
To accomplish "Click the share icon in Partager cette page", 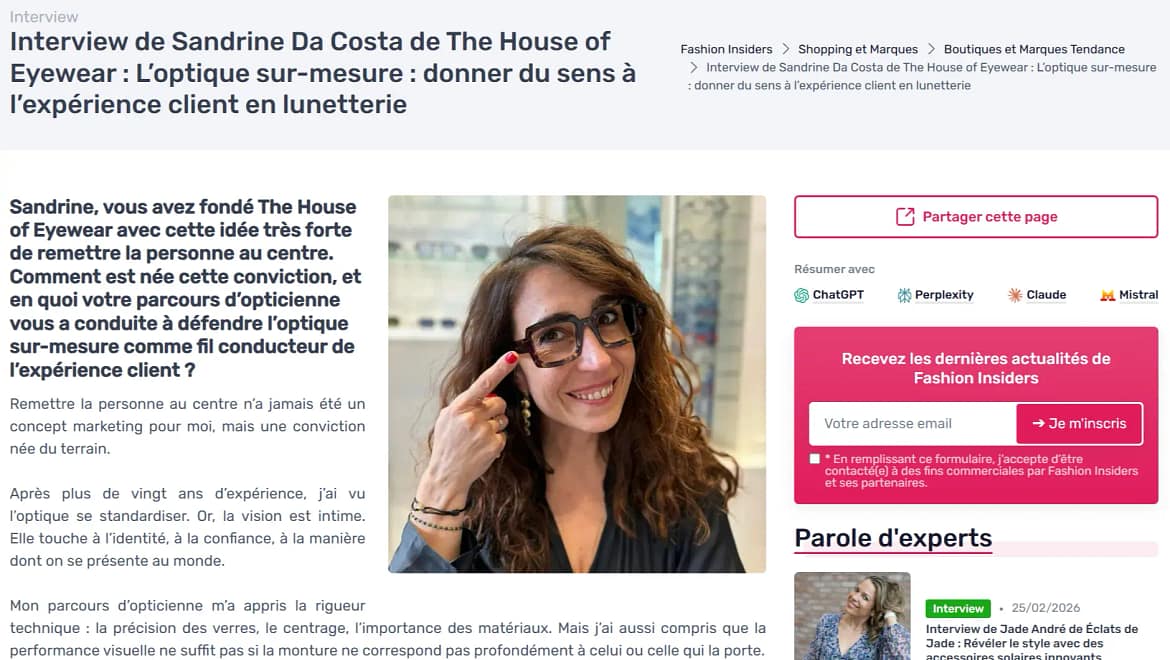I will 904,217.
